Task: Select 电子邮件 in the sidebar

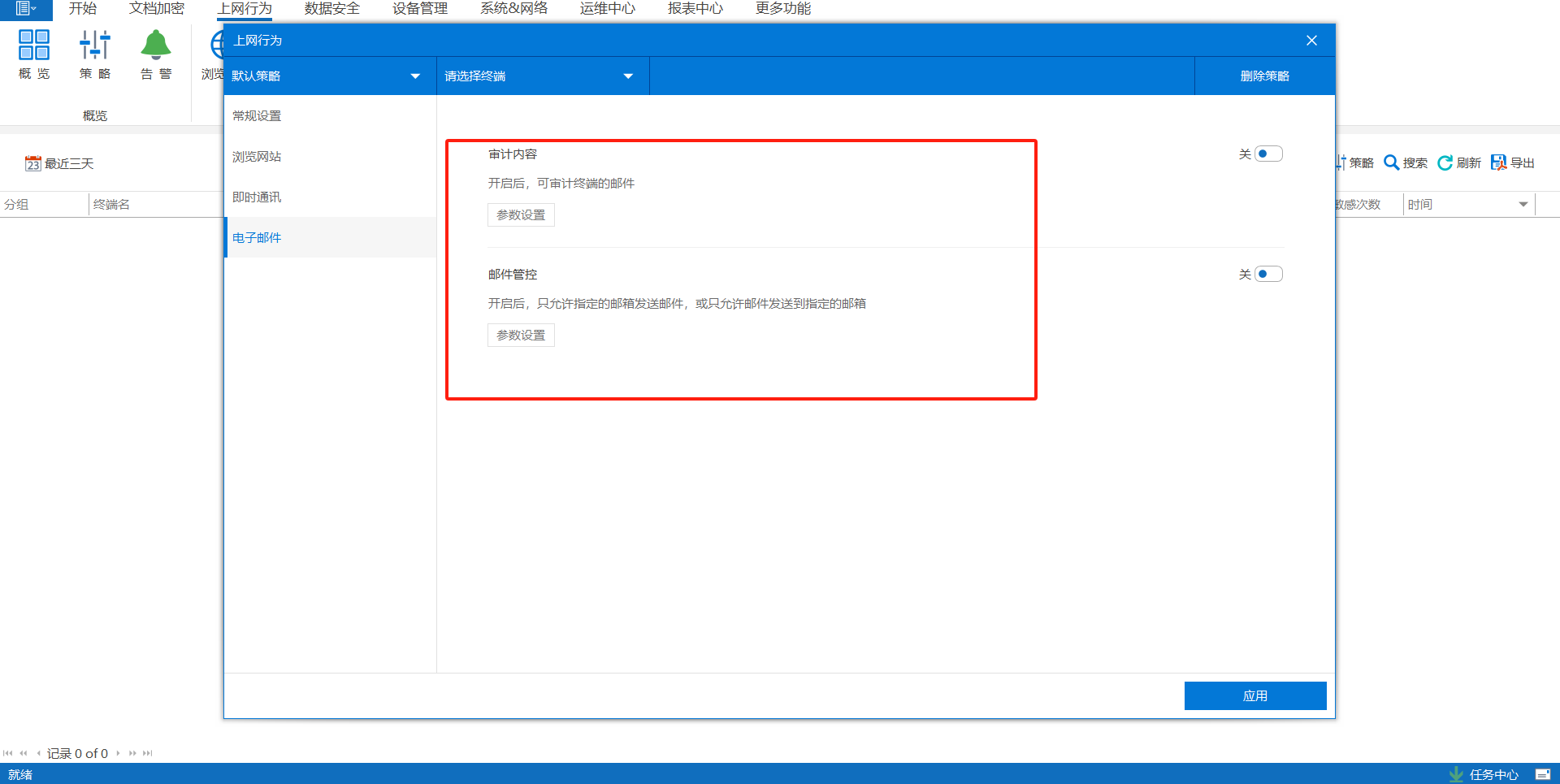Action: (330, 237)
